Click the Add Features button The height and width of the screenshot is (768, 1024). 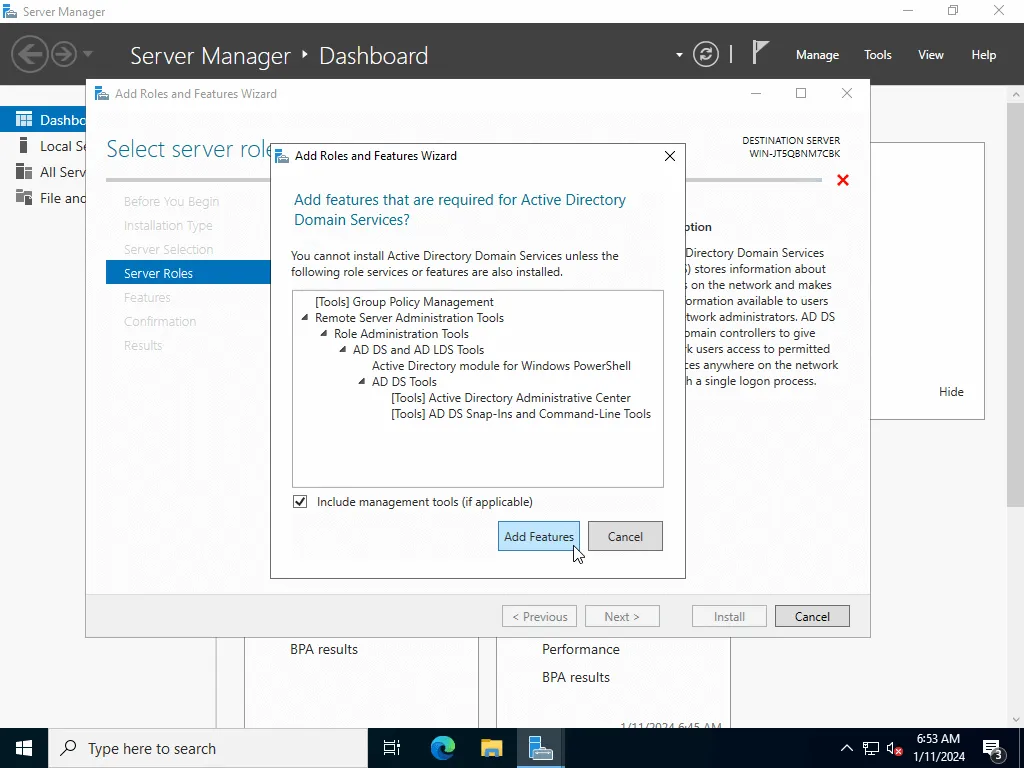coord(538,536)
